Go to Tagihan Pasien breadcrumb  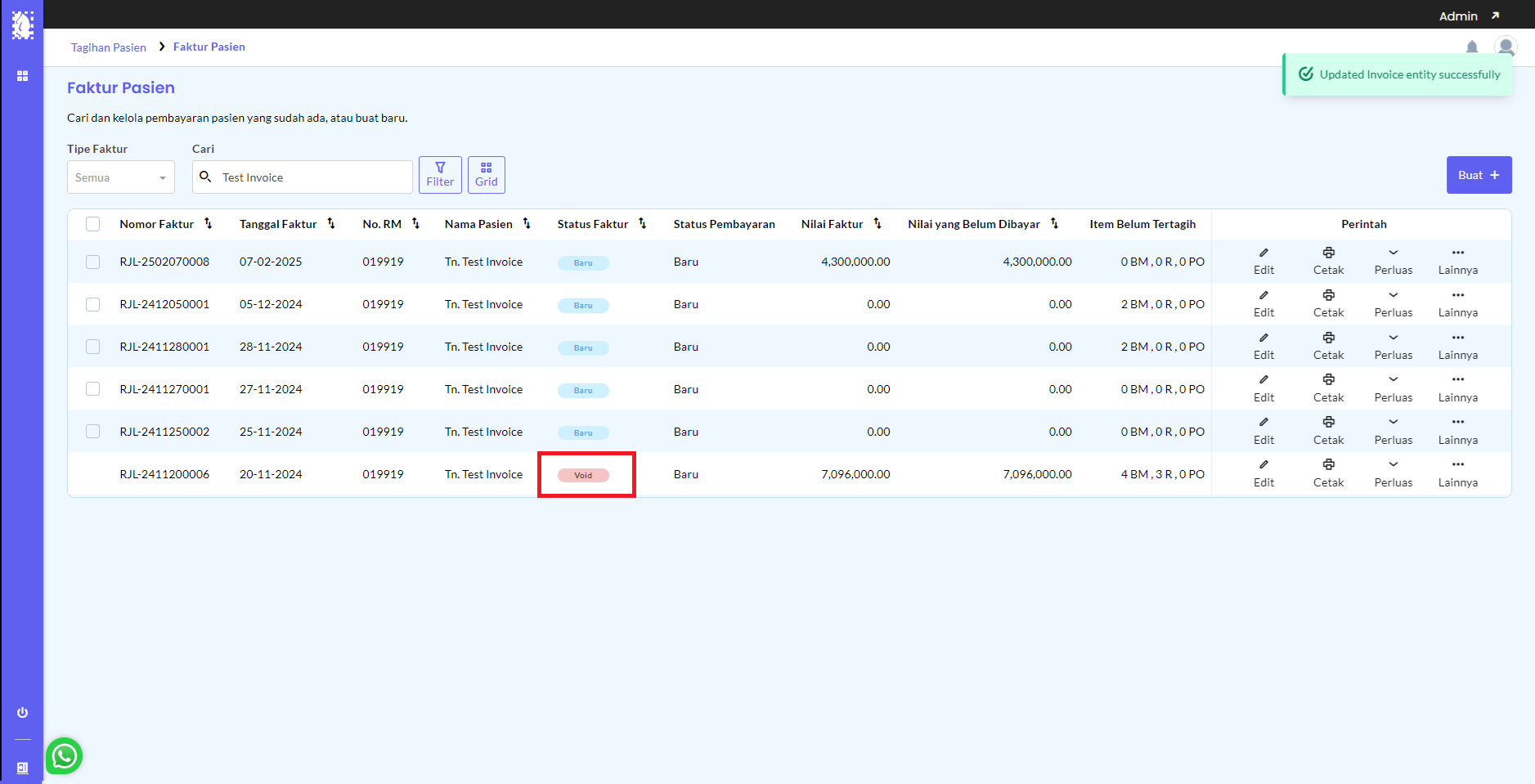tap(109, 47)
